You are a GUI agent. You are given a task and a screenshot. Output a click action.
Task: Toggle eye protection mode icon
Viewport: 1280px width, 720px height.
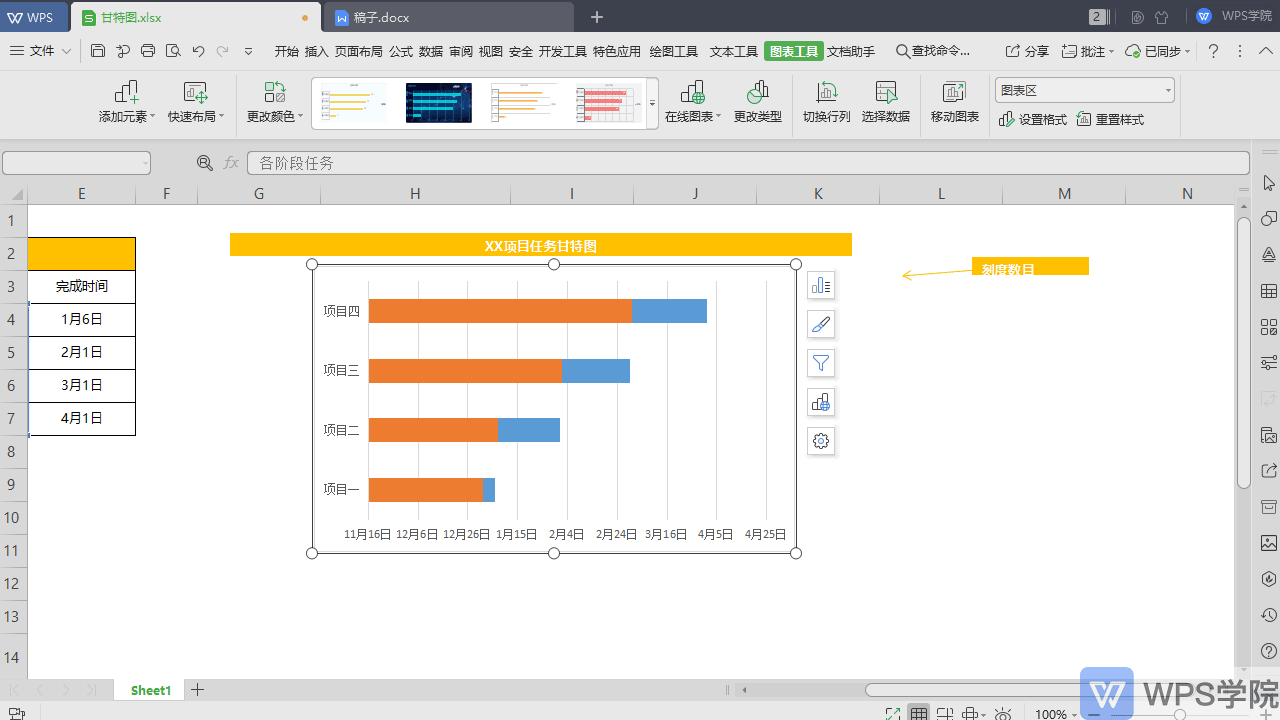coord(1003,714)
